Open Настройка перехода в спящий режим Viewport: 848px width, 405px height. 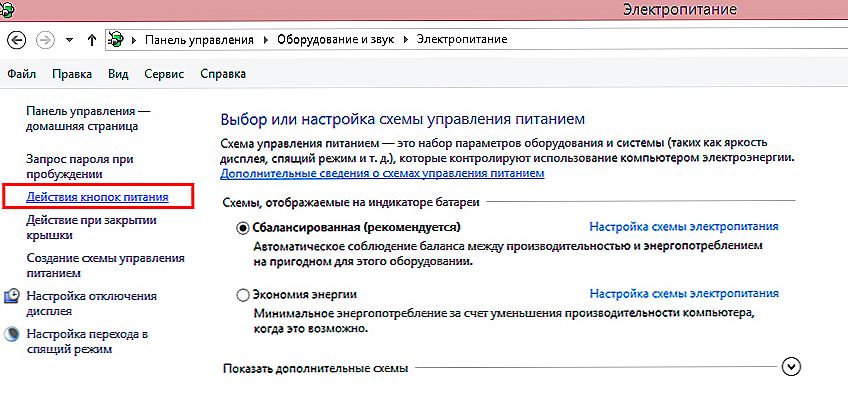[x=87, y=342]
